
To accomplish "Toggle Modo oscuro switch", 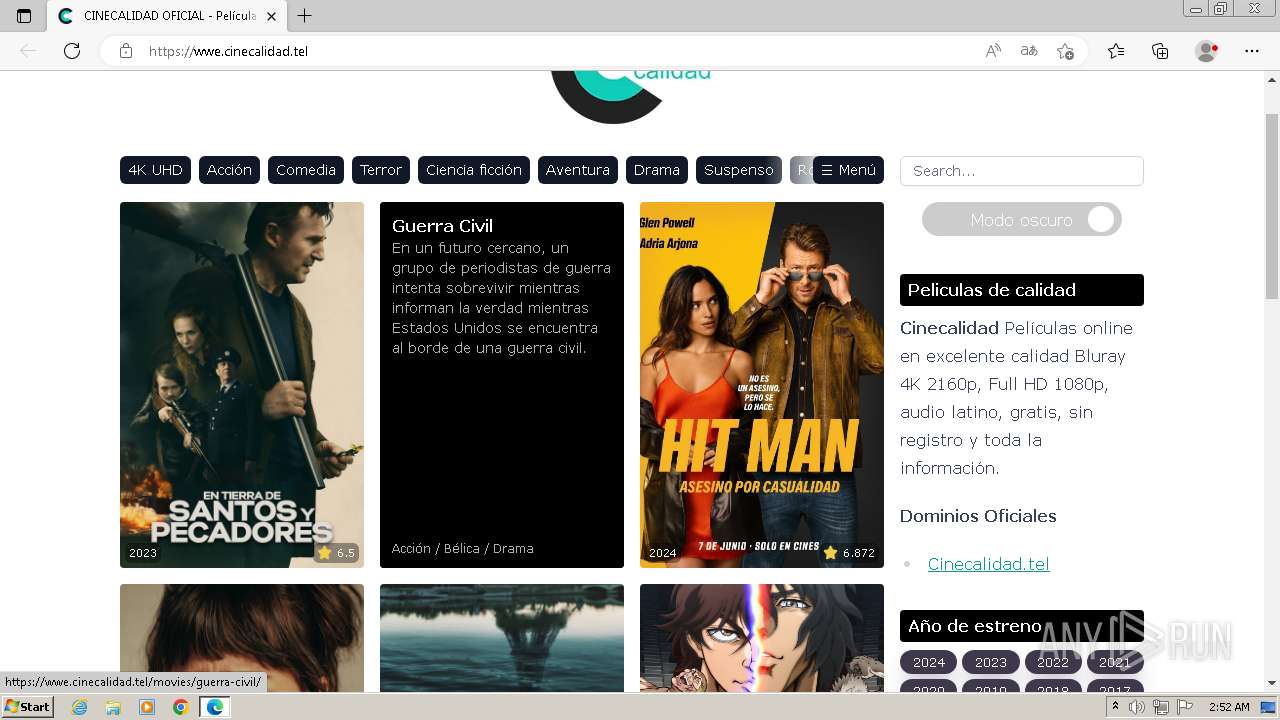I will [x=1021, y=220].
